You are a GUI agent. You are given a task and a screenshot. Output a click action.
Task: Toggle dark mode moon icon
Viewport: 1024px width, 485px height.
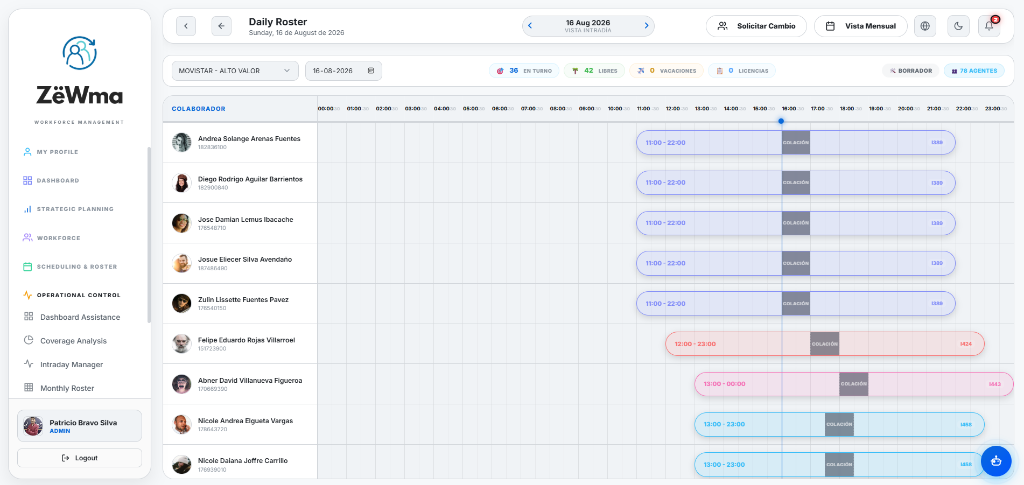(x=958, y=26)
